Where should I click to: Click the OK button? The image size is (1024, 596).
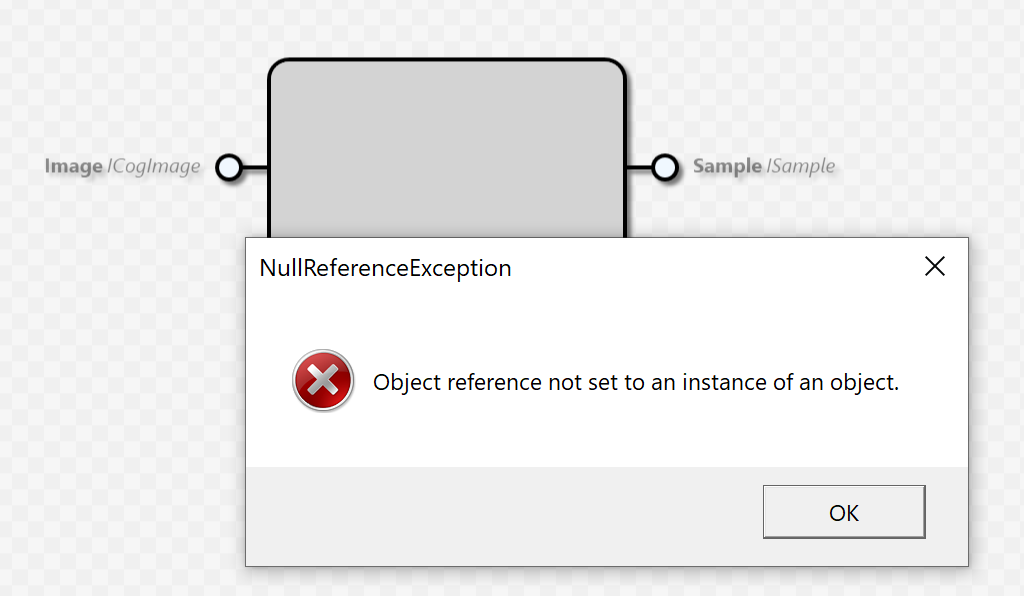pos(843,512)
